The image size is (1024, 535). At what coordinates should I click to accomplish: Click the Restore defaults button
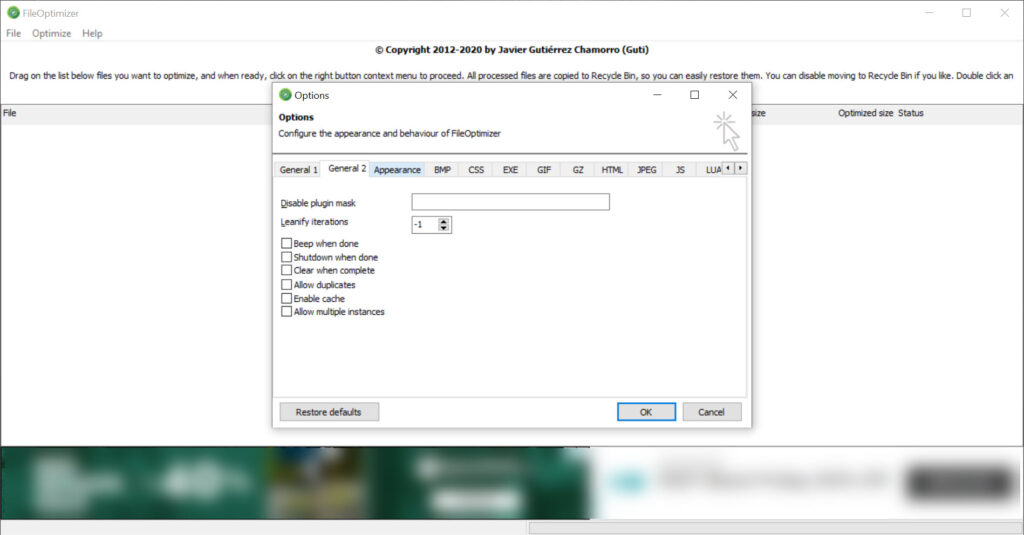(x=329, y=412)
